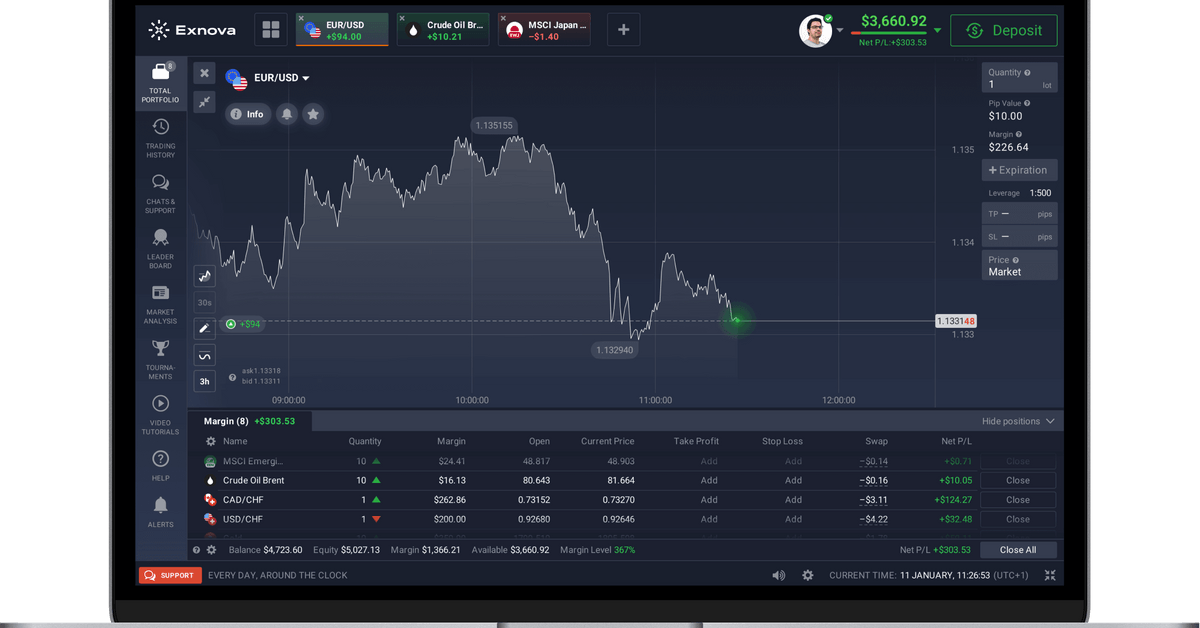Switch to the Crude Oil Brent tab

pos(442,29)
